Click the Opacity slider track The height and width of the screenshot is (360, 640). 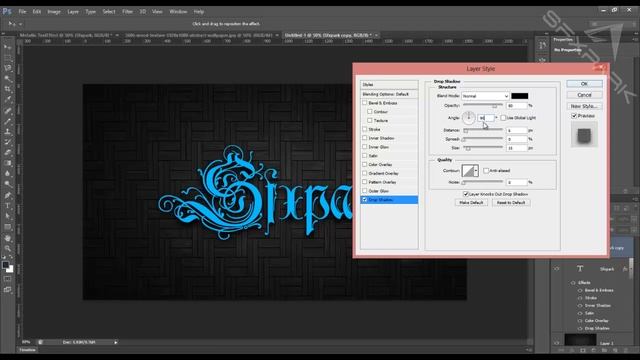[483, 106]
